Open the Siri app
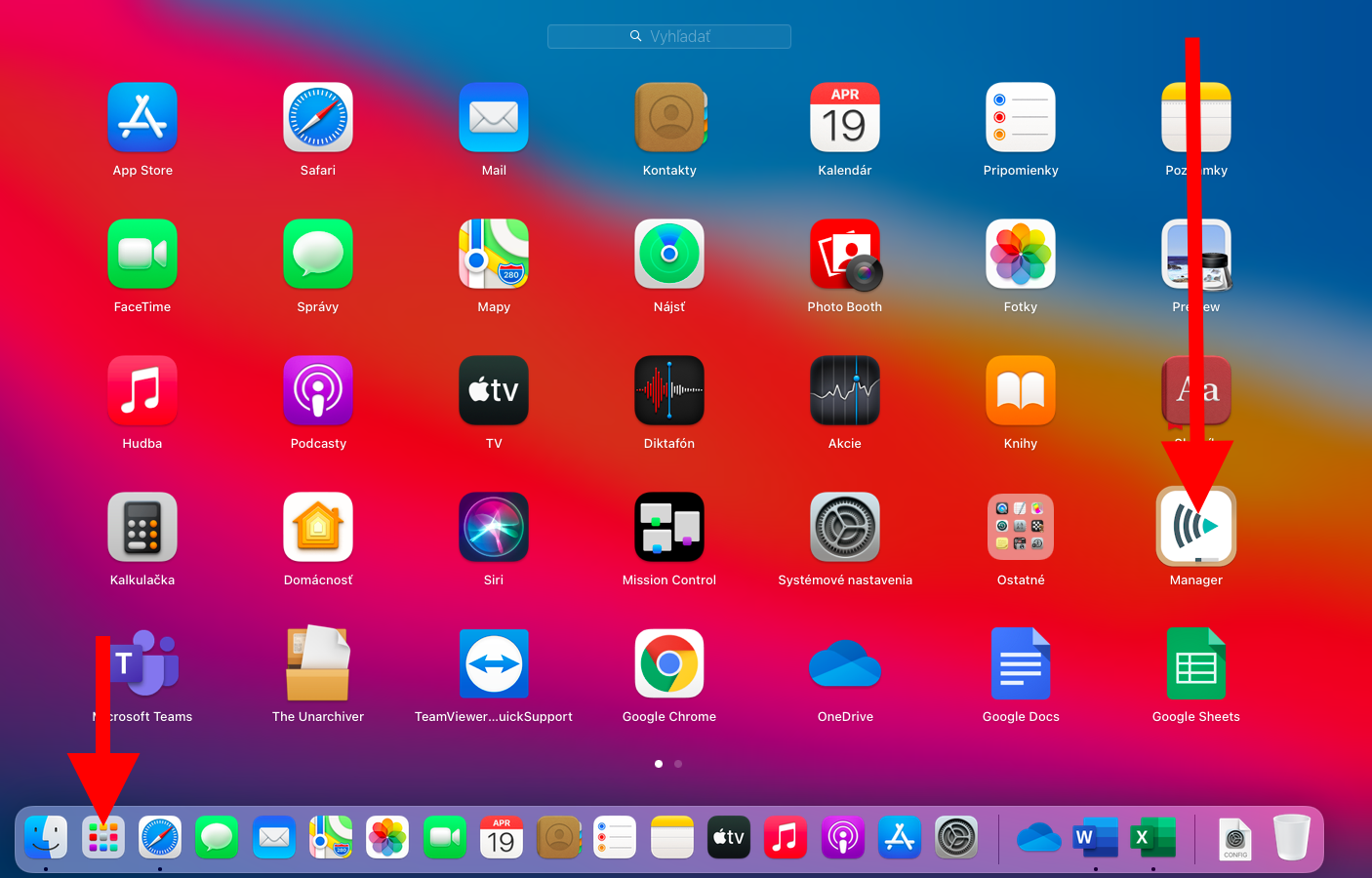This screenshot has height=878, width=1372. pos(493,528)
